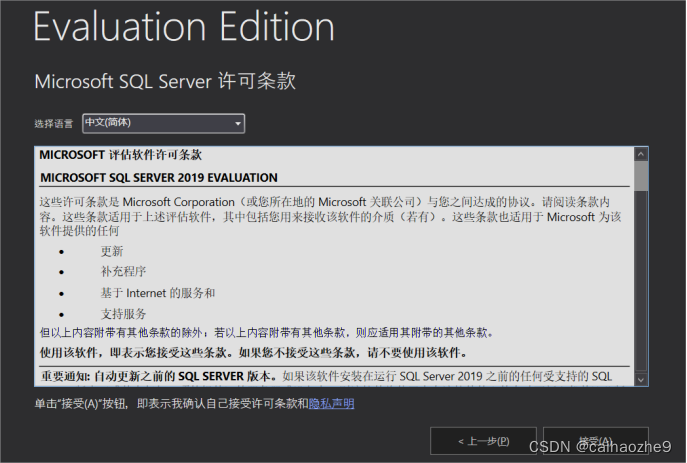Screen dimensions: 687x463
Task: Click the 使用该软件 bold acceptance sentence
Action: pos(254,352)
